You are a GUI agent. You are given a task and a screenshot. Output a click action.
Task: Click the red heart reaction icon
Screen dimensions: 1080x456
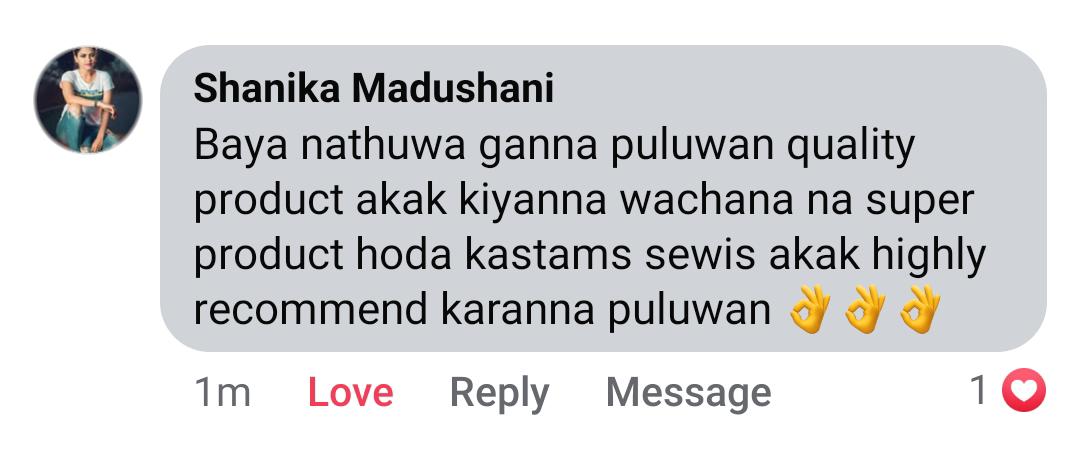pos(1024,391)
